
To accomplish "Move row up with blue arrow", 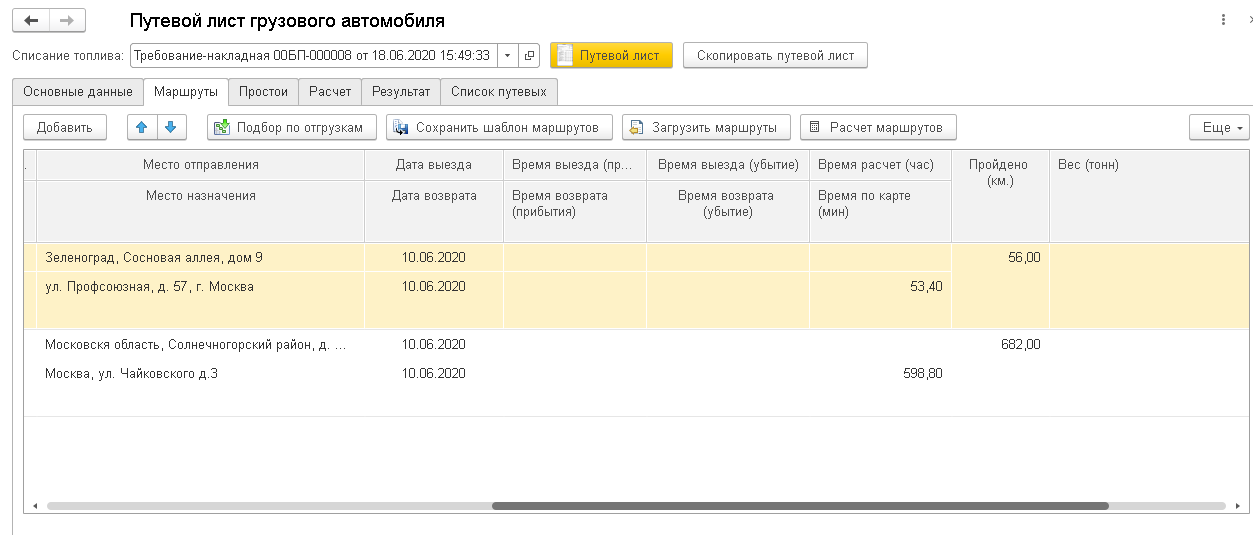I will tap(142, 127).
